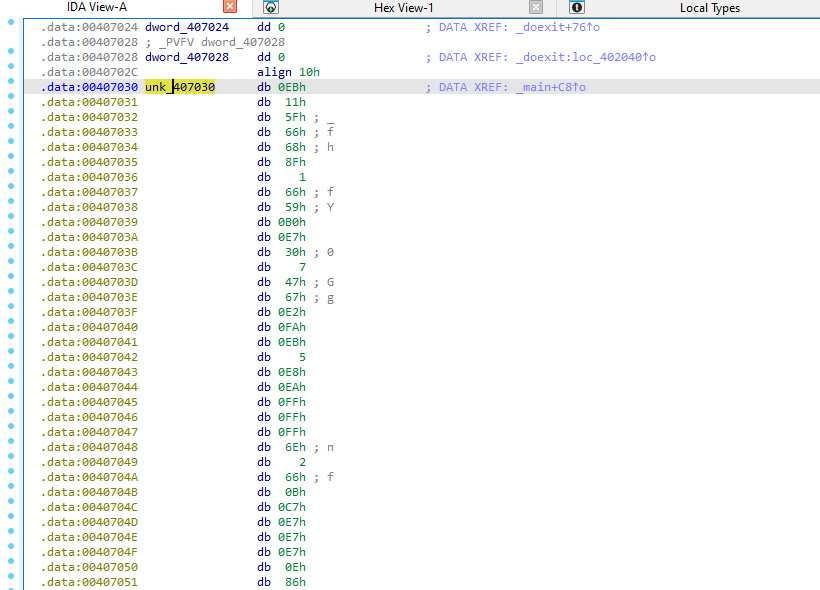Click the 0EBh byte at address 00407030
This screenshot has width=820, height=590.
click(292, 87)
